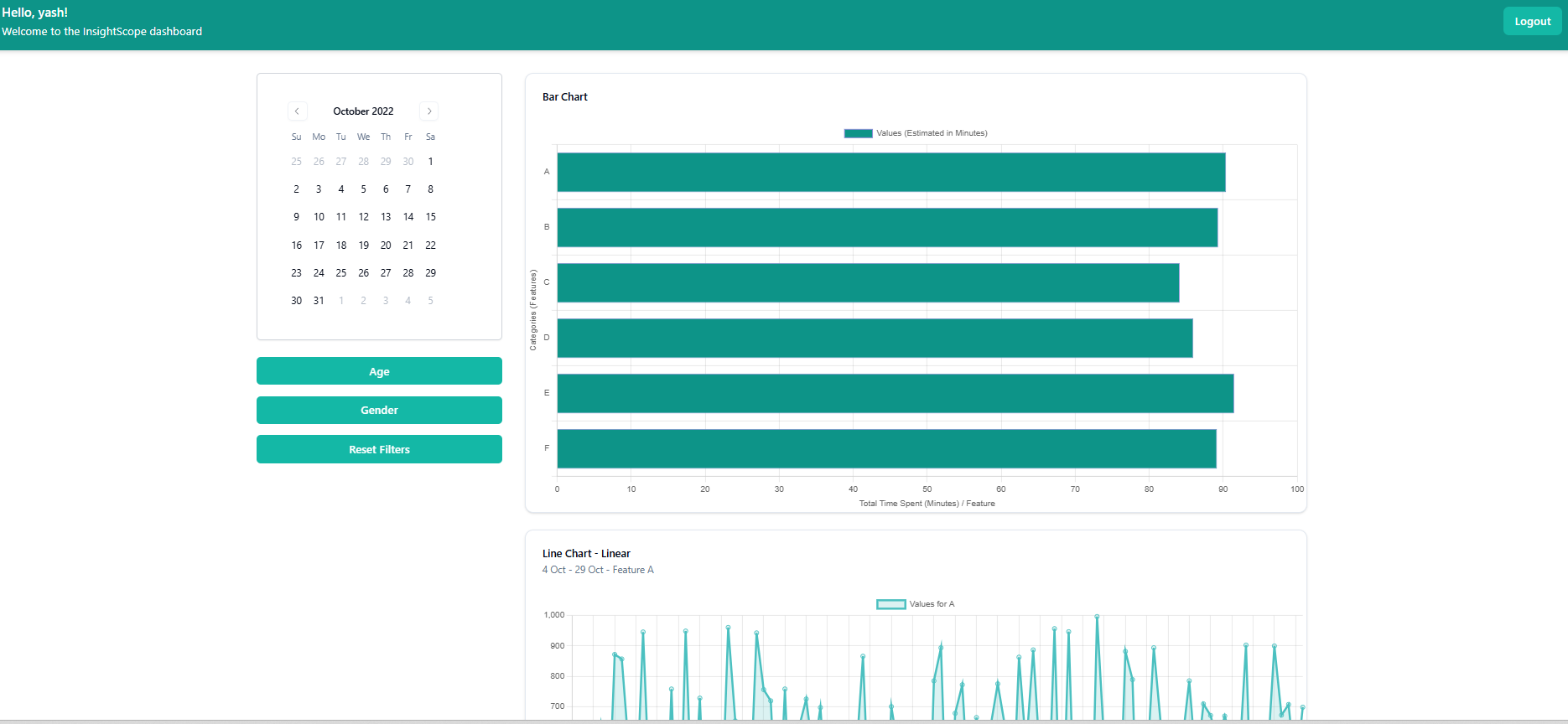The height and width of the screenshot is (724, 1568).
Task: Choose October 20 in the calendar
Action: click(386, 246)
